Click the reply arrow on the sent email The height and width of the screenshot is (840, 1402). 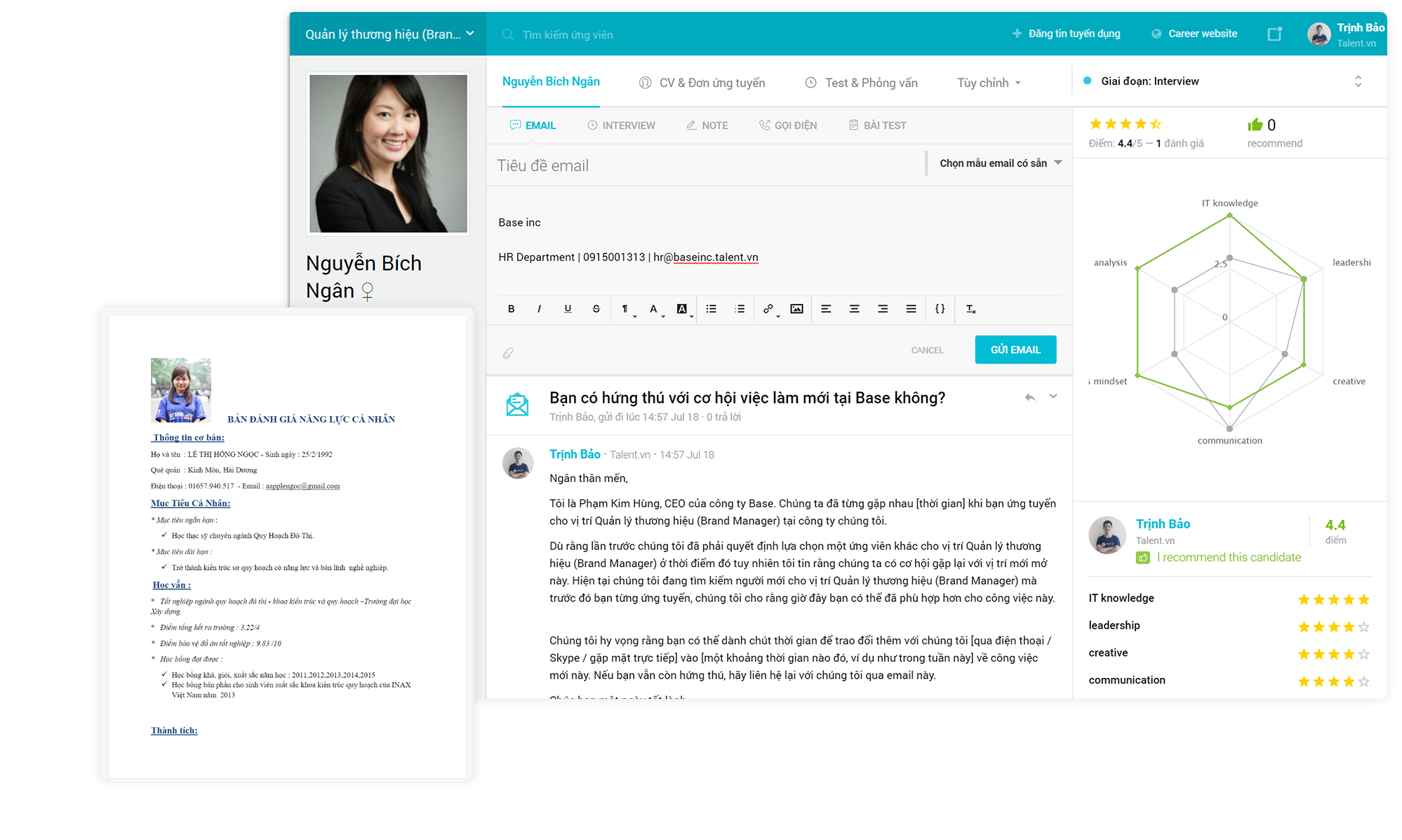click(1029, 397)
